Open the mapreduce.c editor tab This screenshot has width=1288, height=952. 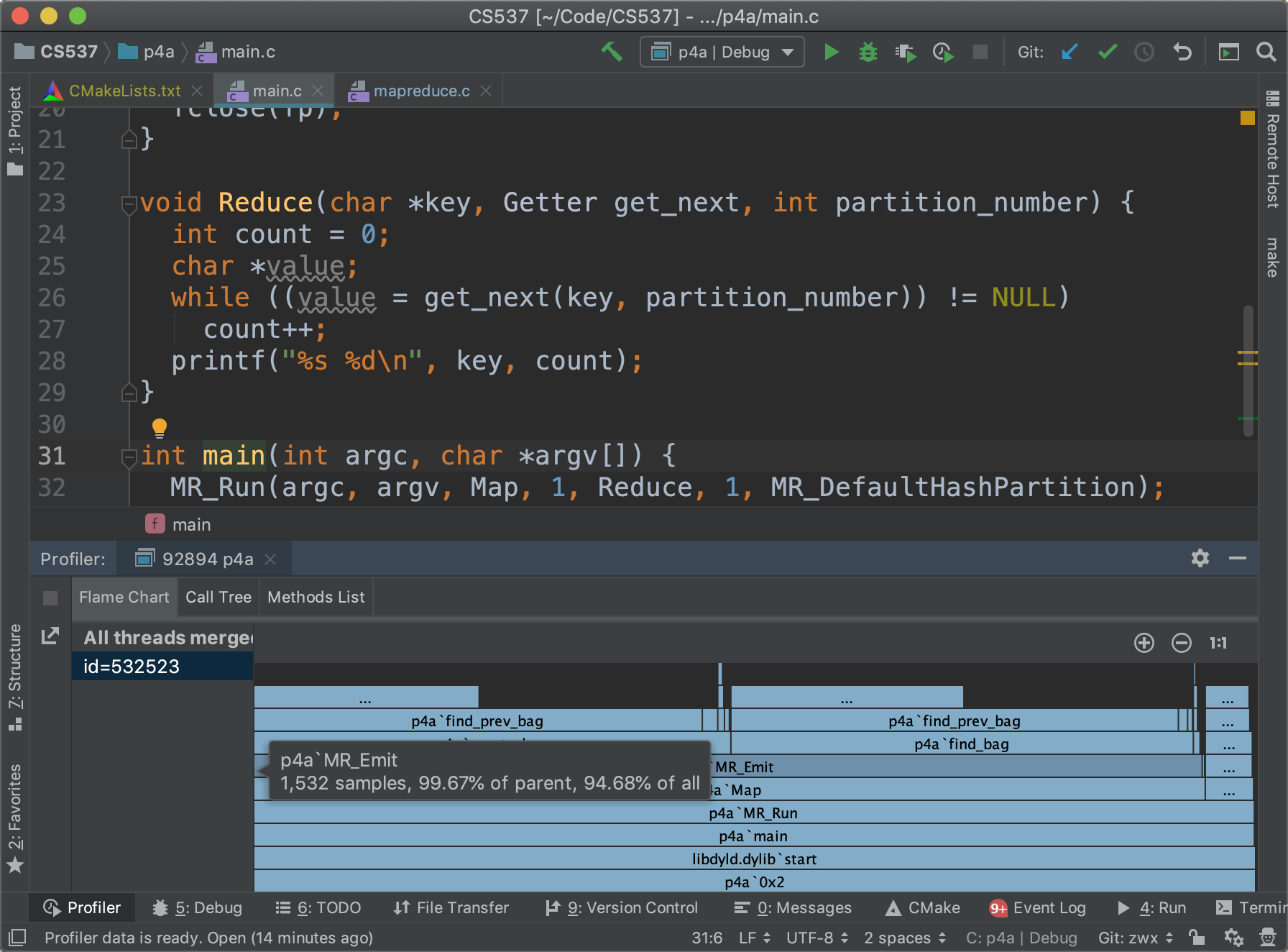421,91
